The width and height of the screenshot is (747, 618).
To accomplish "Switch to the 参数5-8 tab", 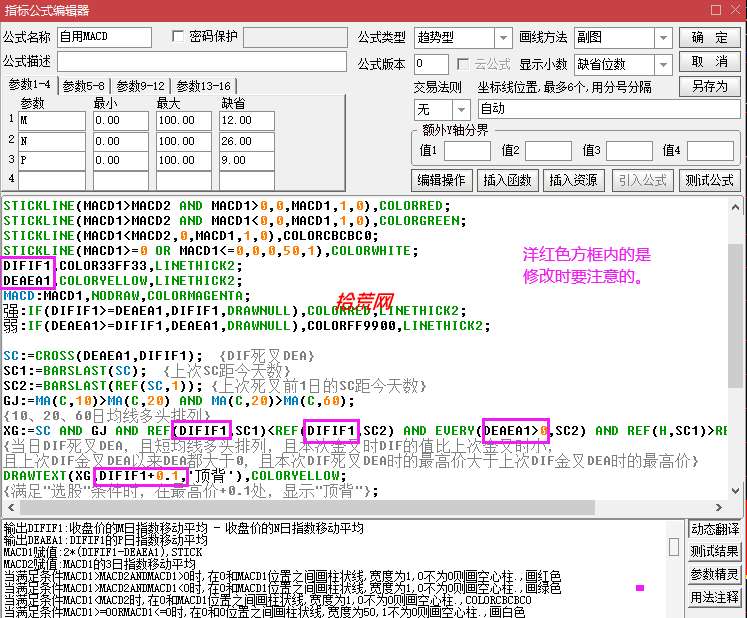I will tap(83, 86).
